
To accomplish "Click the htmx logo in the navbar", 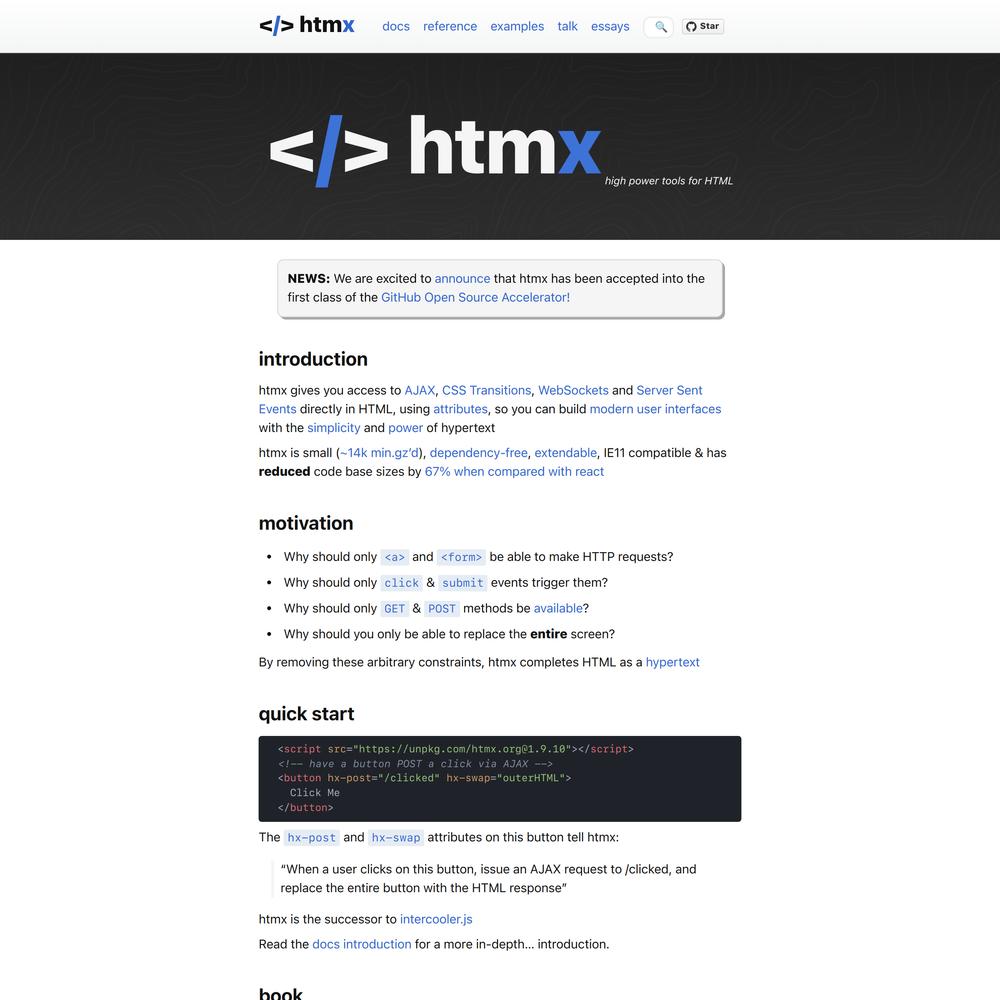I will tap(306, 26).
